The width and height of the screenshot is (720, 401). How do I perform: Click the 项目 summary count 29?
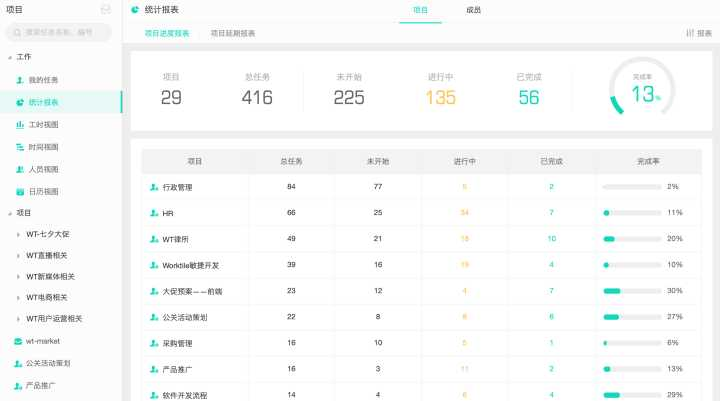click(x=171, y=97)
